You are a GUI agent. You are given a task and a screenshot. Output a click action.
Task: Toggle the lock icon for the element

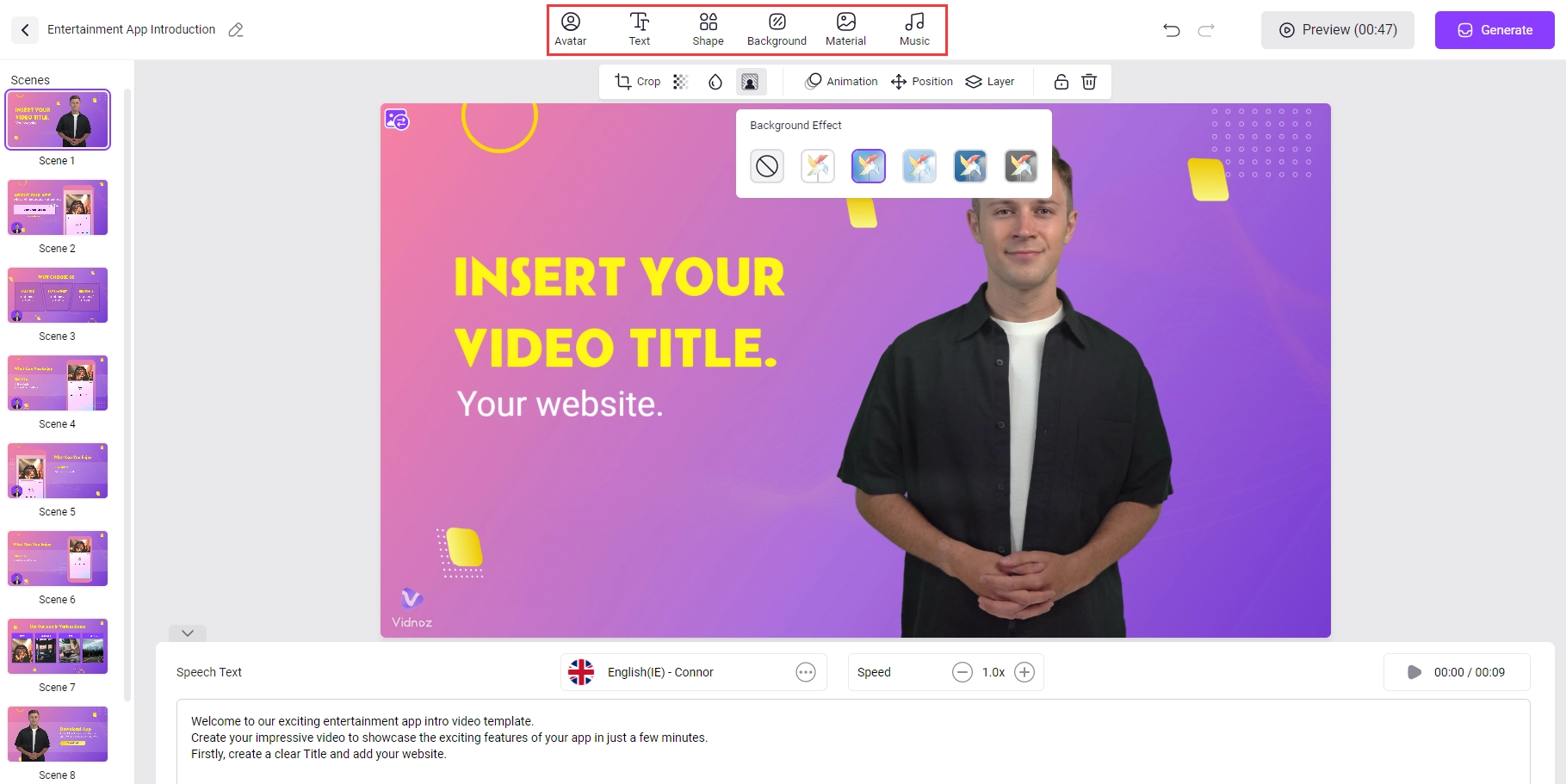1061,82
